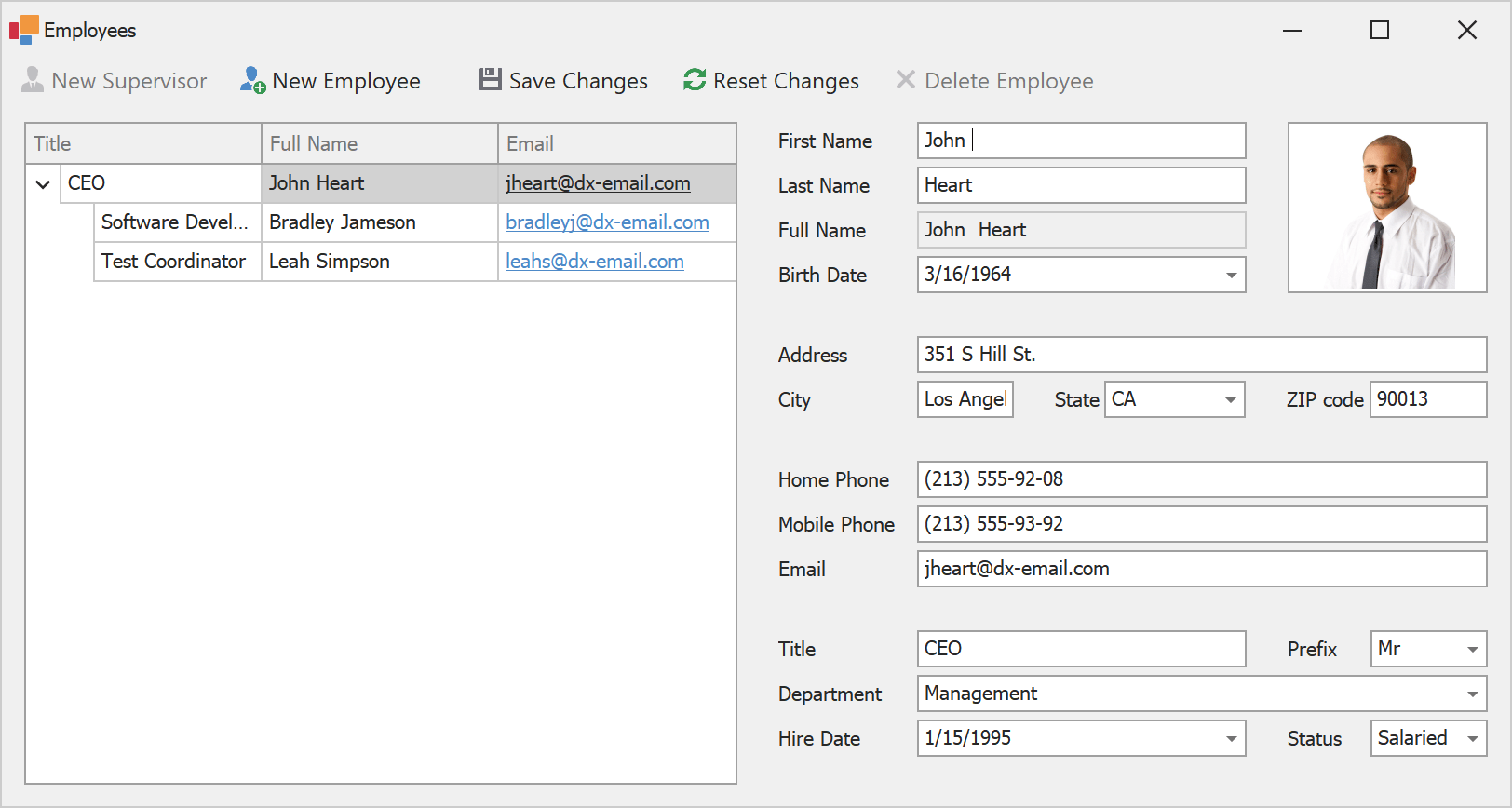Click the City field showing Los Angel
1512x808 pixels.
(965, 399)
